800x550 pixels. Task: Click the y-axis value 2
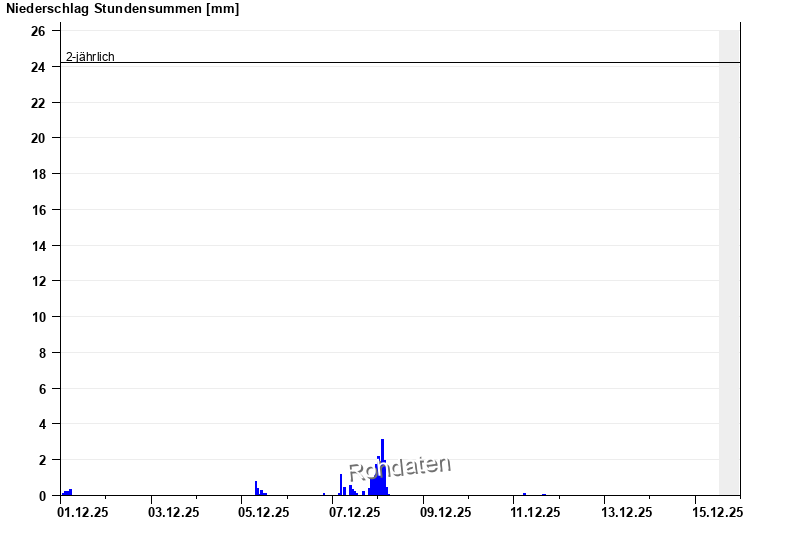[x=42, y=460]
